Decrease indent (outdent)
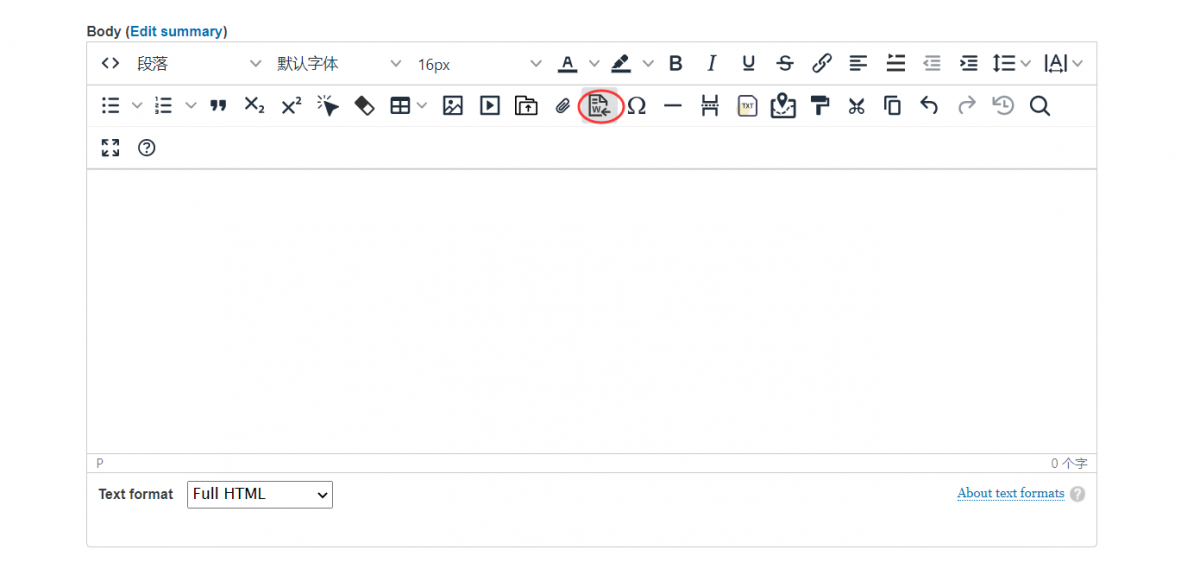The image size is (1200, 575). pos(932,64)
